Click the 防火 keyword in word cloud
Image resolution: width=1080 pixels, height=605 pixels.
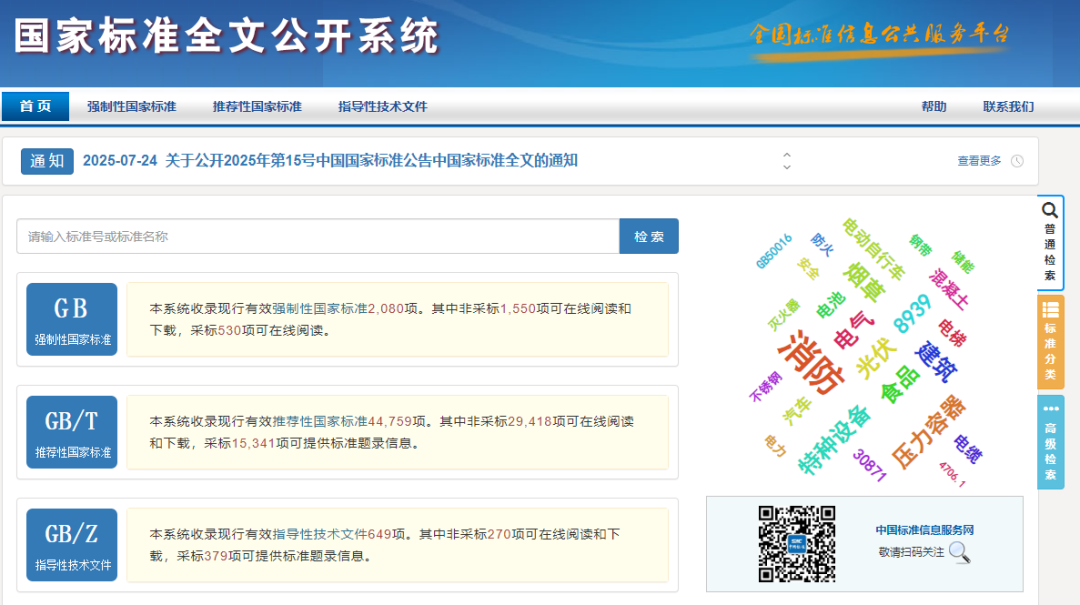[x=822, y=244]
